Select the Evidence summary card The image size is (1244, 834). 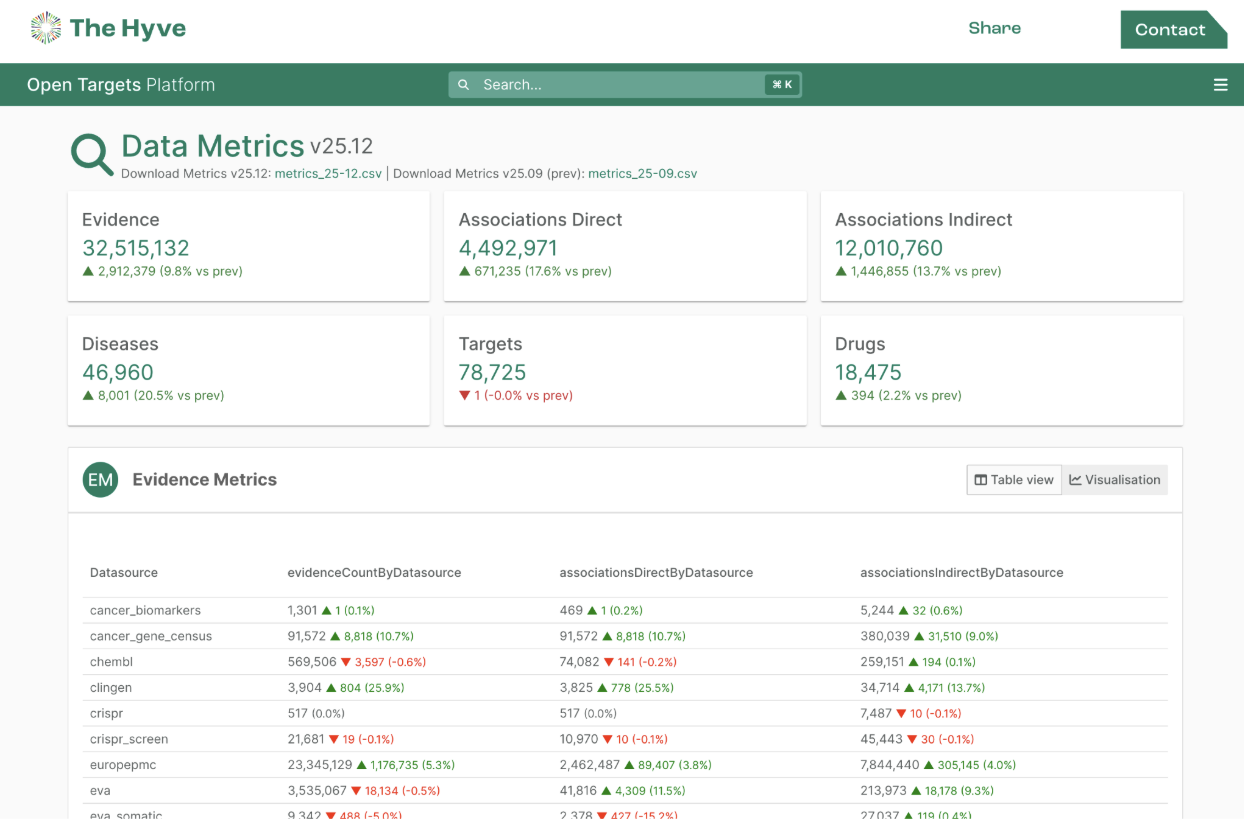click(x=249, y=246)
